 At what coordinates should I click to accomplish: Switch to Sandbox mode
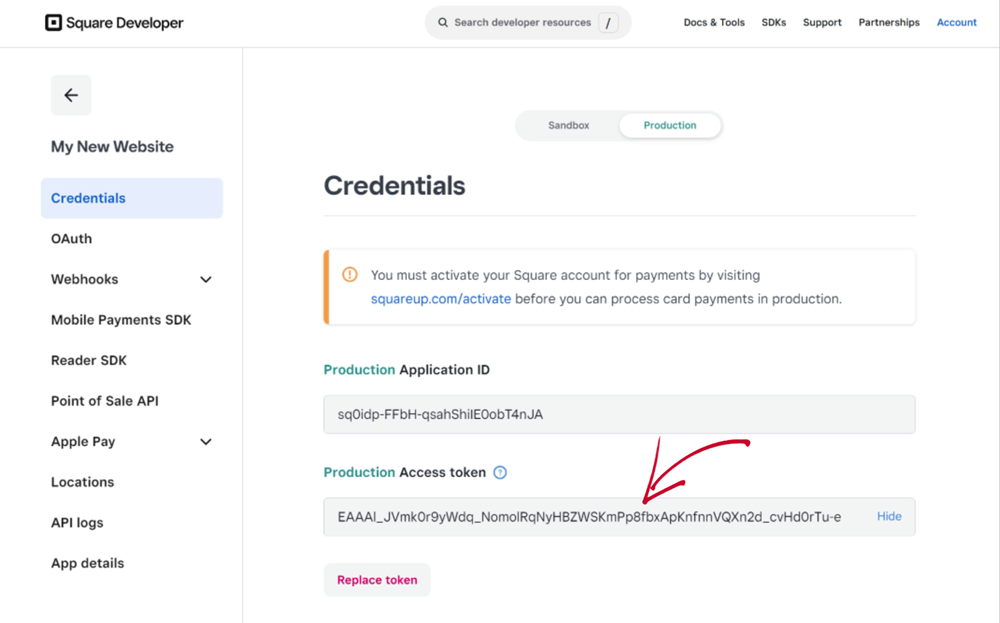coord(568,125)
